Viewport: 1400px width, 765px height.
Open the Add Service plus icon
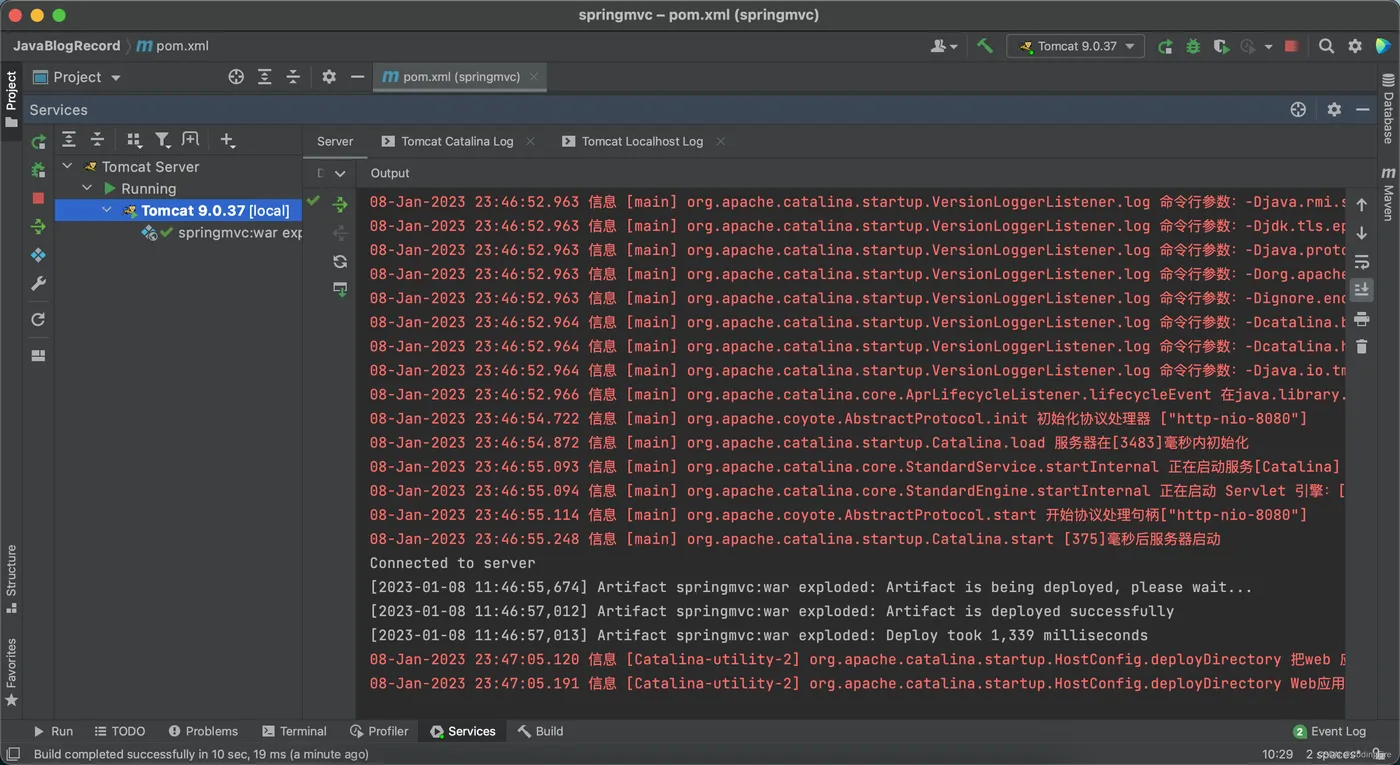[x=227, y=140]
